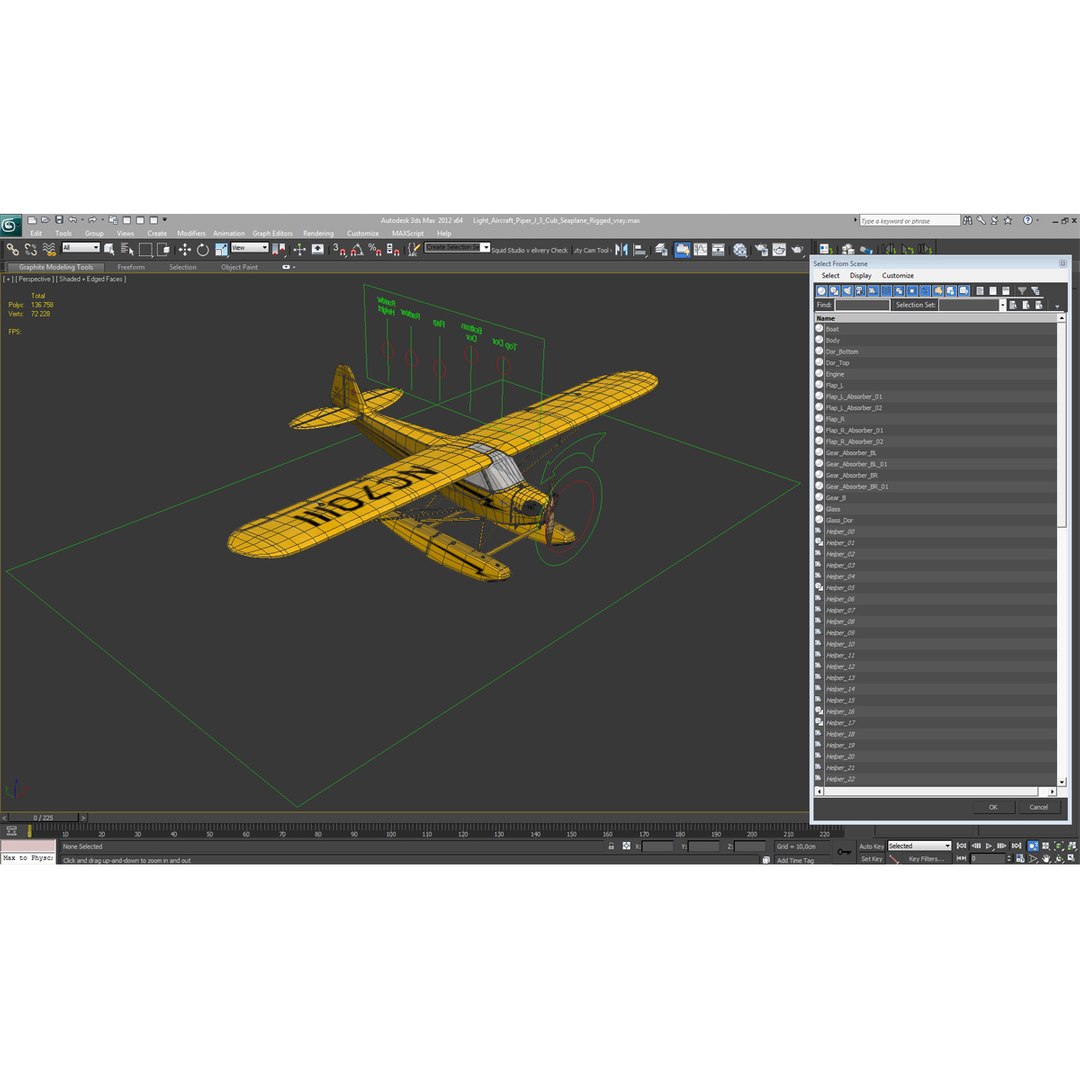This screenshot has height=1080, width=1080.
Task: Open Select by Name tool
Action: [x=127, y=249]
